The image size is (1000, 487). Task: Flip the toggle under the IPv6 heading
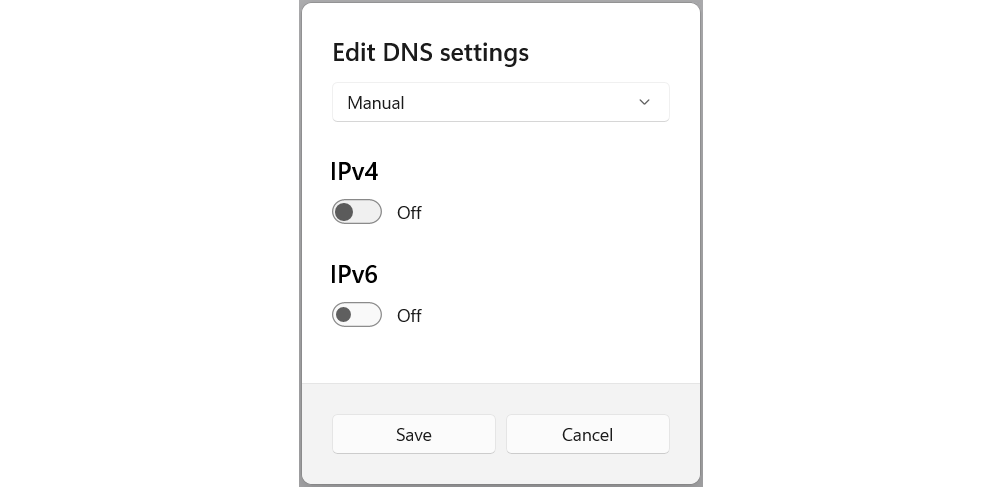(x=357, y=315)
